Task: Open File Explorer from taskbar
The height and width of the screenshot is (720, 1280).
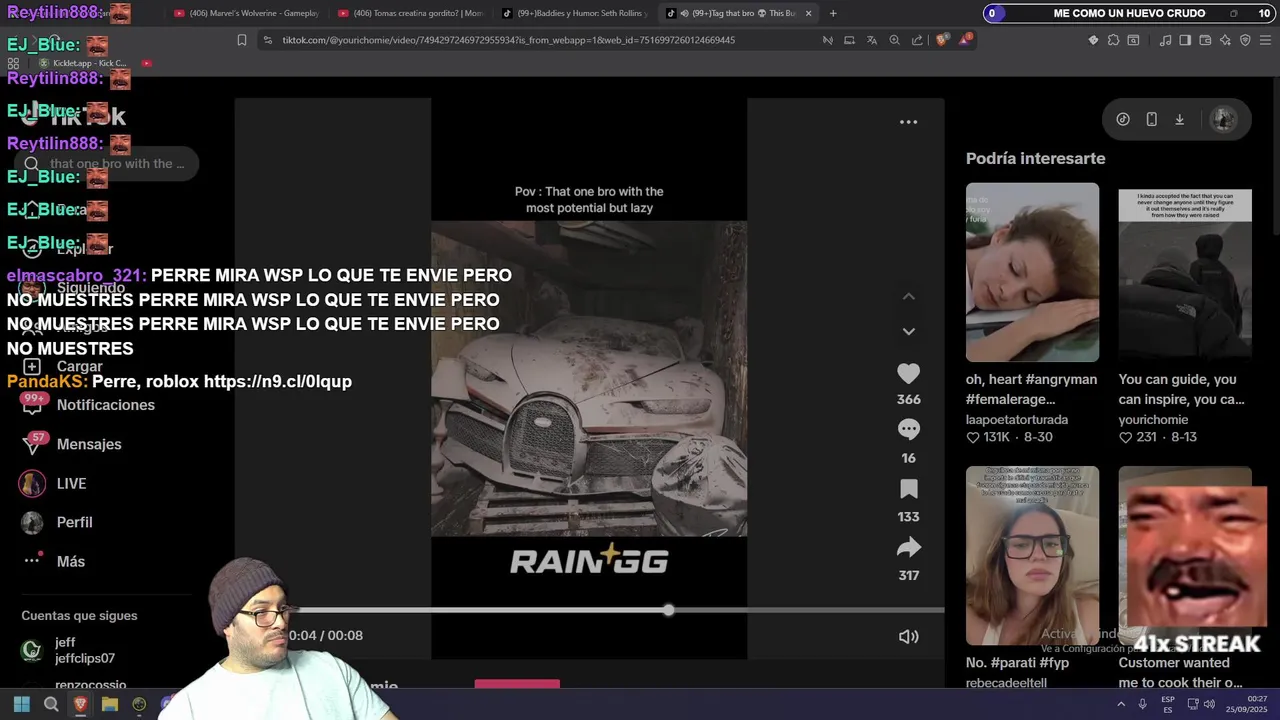Action: (110, 704)
